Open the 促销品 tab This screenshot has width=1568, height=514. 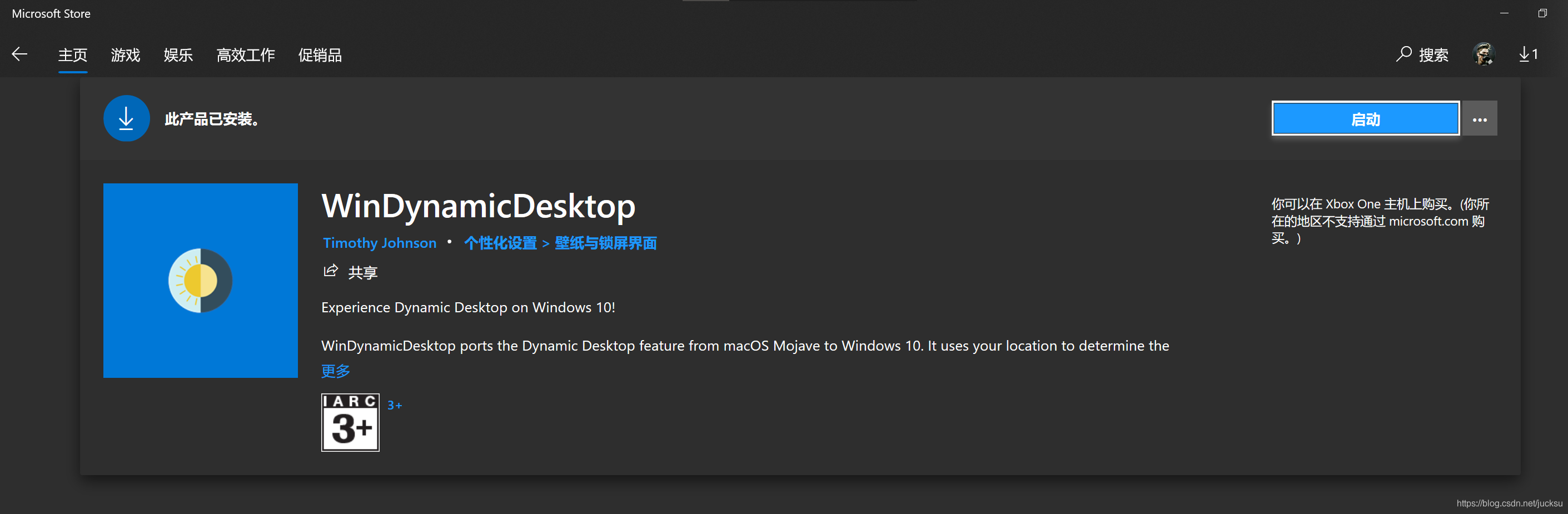[x=320, y=55]
